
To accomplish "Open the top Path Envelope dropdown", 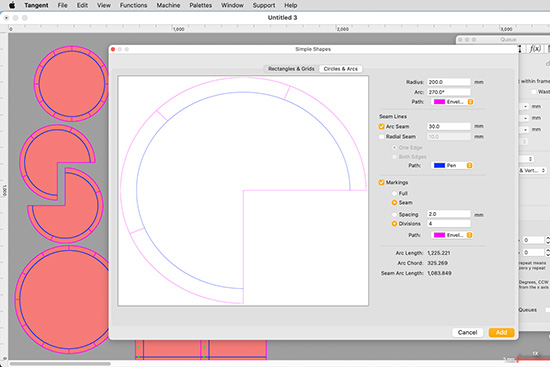I will (453, 102).
